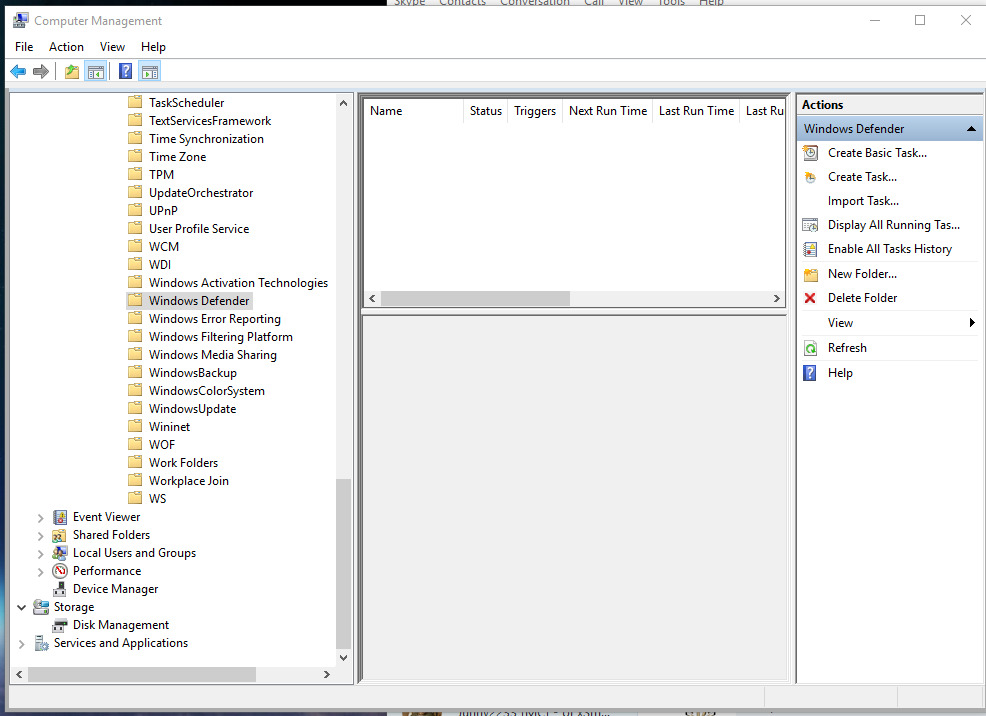This screenshot has height=716, width=986.
Task: Click task list horizontal scrollbar right arrow
Action: [x=777, y=299]
